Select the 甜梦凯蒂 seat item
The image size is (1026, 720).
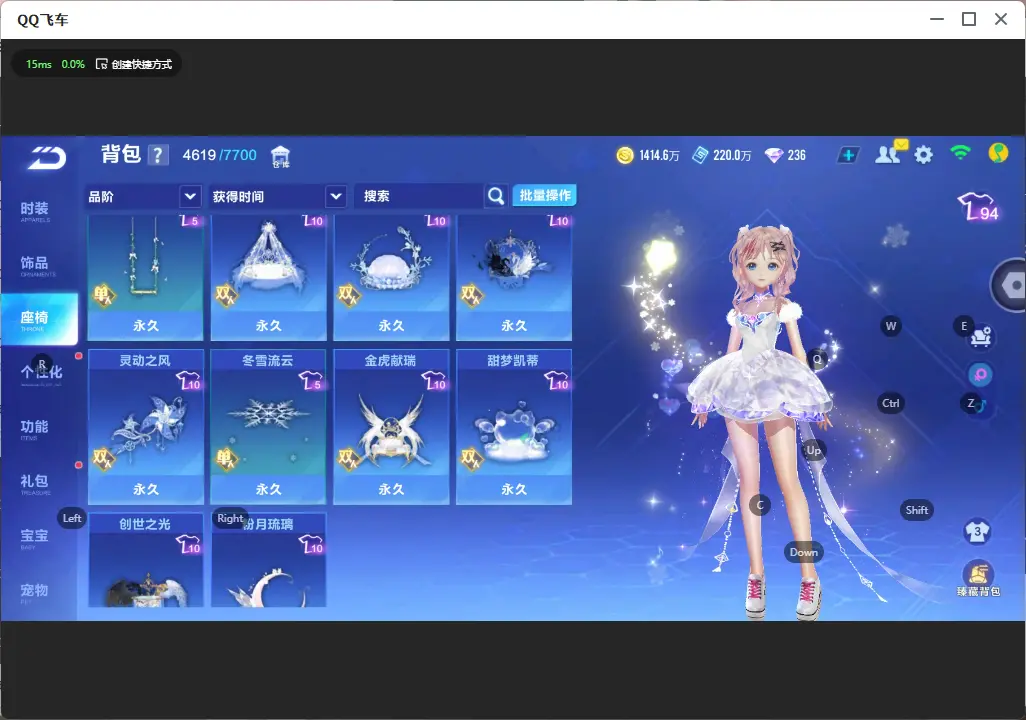(x=514, y=427)
